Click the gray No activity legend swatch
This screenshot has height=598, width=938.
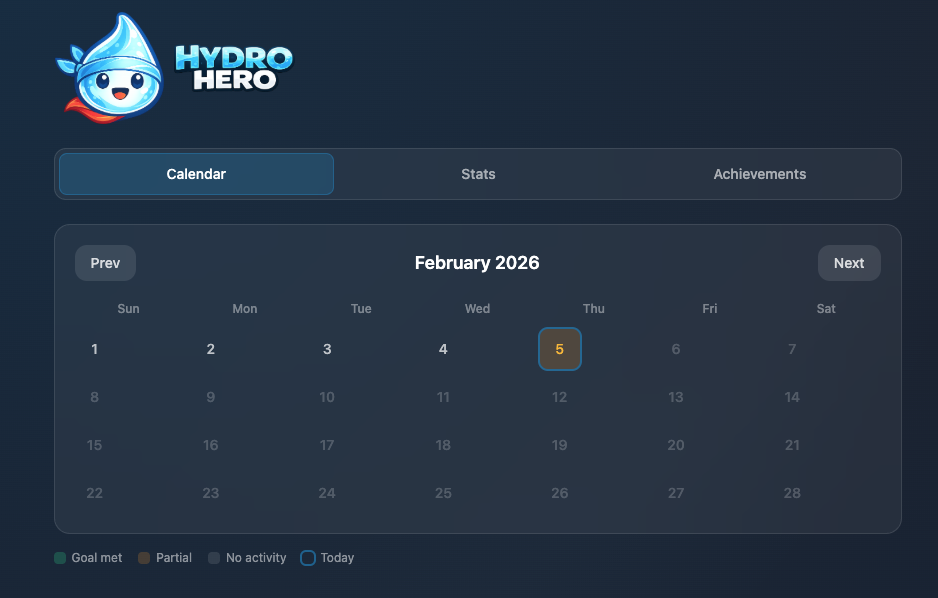click(214, 558)
